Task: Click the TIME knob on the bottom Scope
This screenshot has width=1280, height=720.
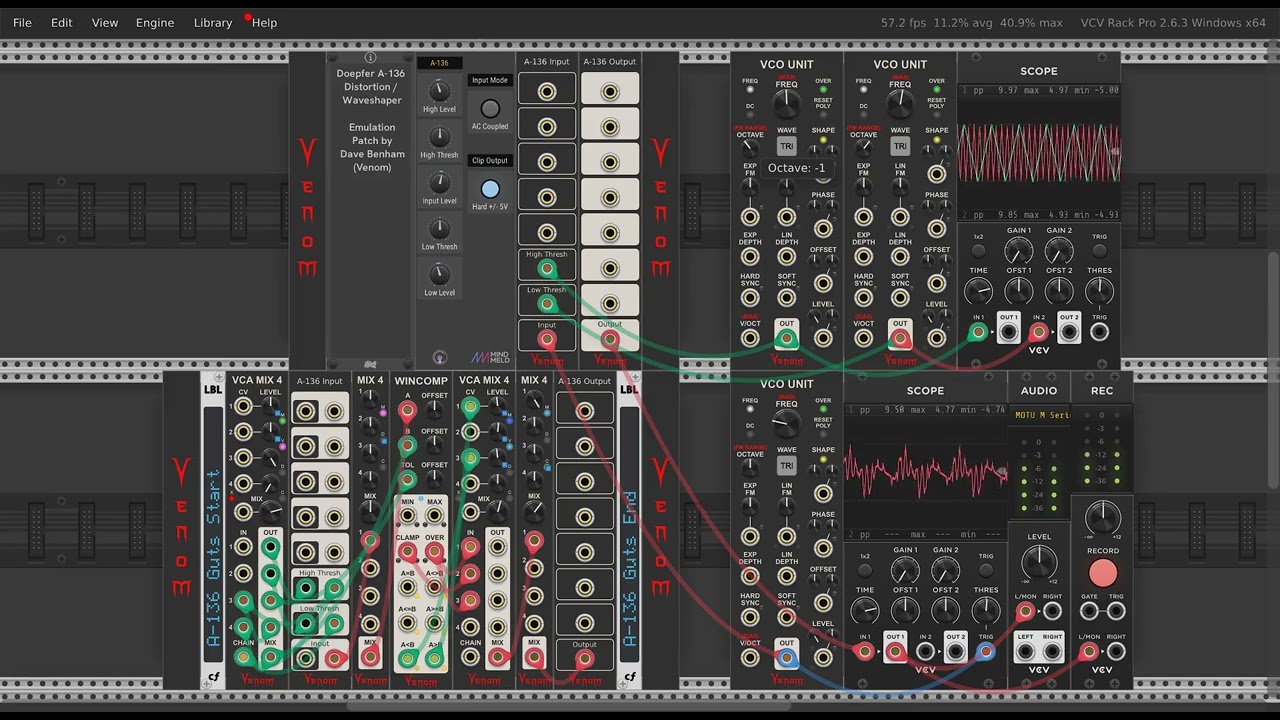Action: (x=865, y=611)
